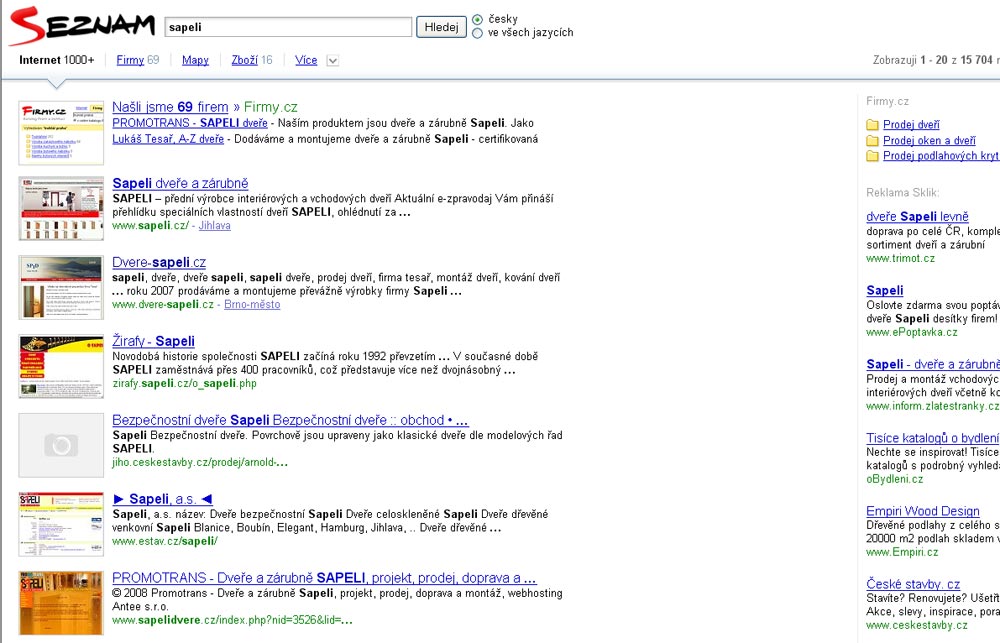Open thumbnail for Sapeli, a.s. result
The height and width of the screenshot is (643, 1000).
click(x=61, y=524)
